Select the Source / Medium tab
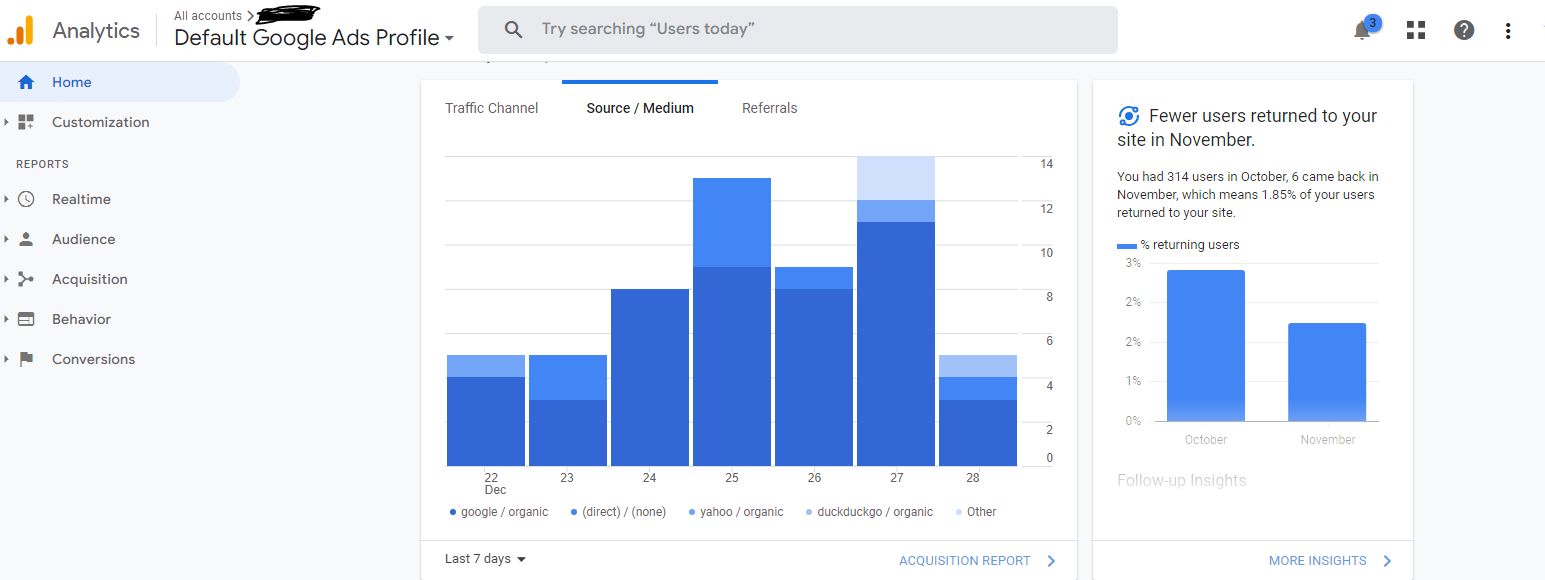The width and height of the screenshot is (1545, 580). click(x=640, y=108)
